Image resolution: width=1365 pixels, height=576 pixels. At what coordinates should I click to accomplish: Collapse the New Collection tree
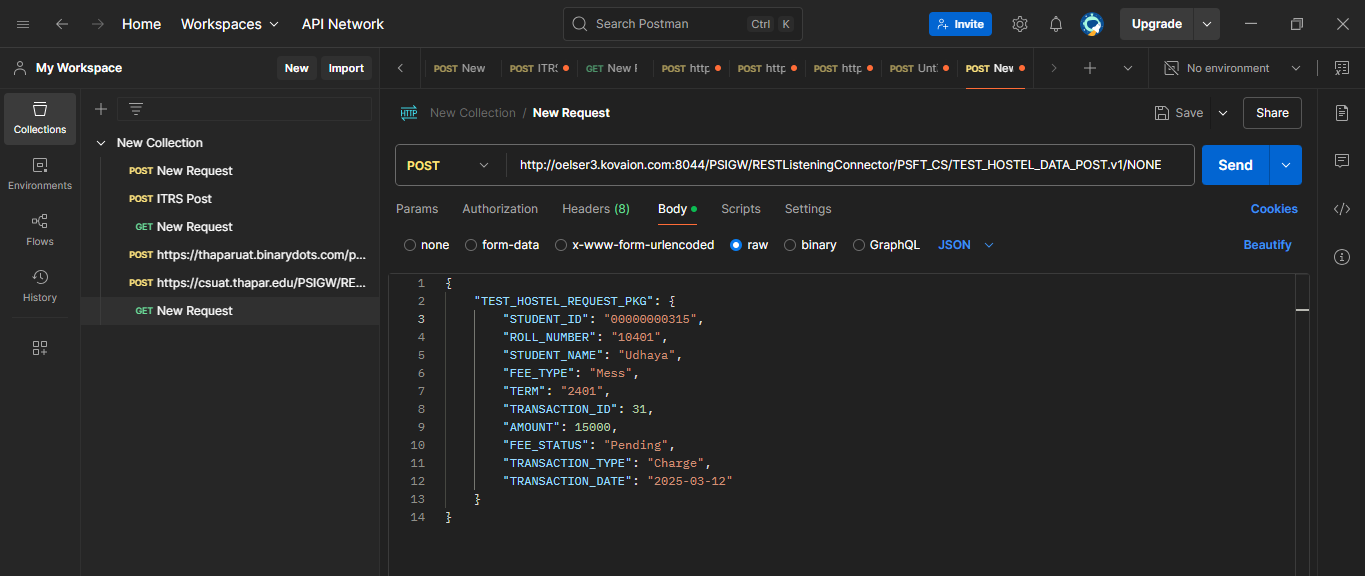[x=101, y=143]
